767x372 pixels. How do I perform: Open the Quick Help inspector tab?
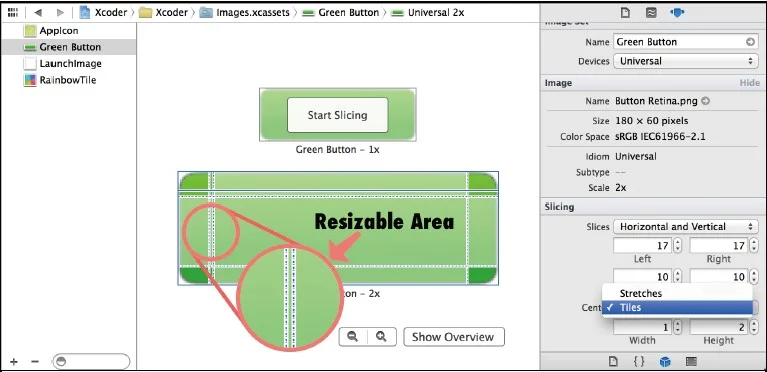coord(651,13)
